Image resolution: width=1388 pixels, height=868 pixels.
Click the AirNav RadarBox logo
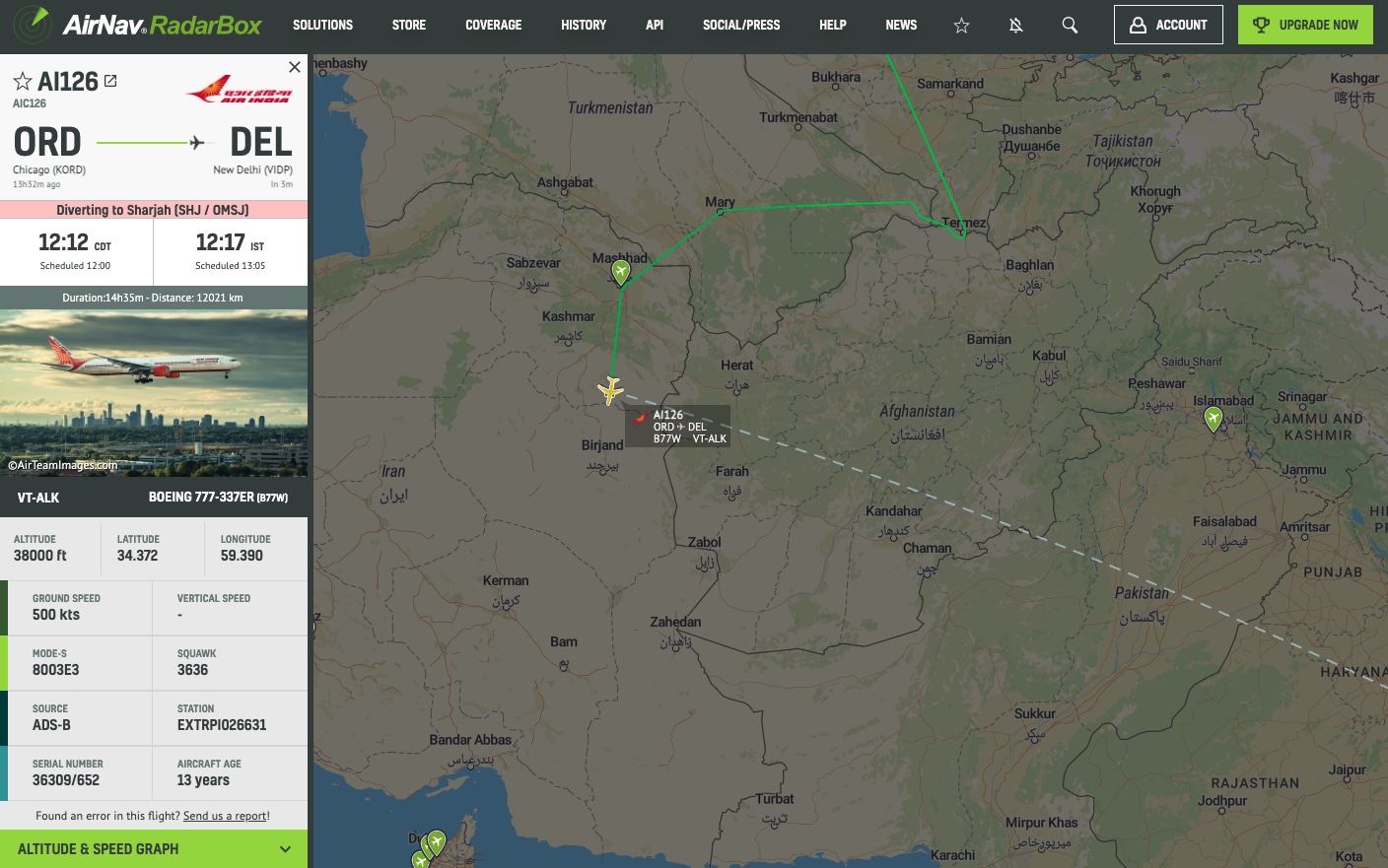(137, 25)
